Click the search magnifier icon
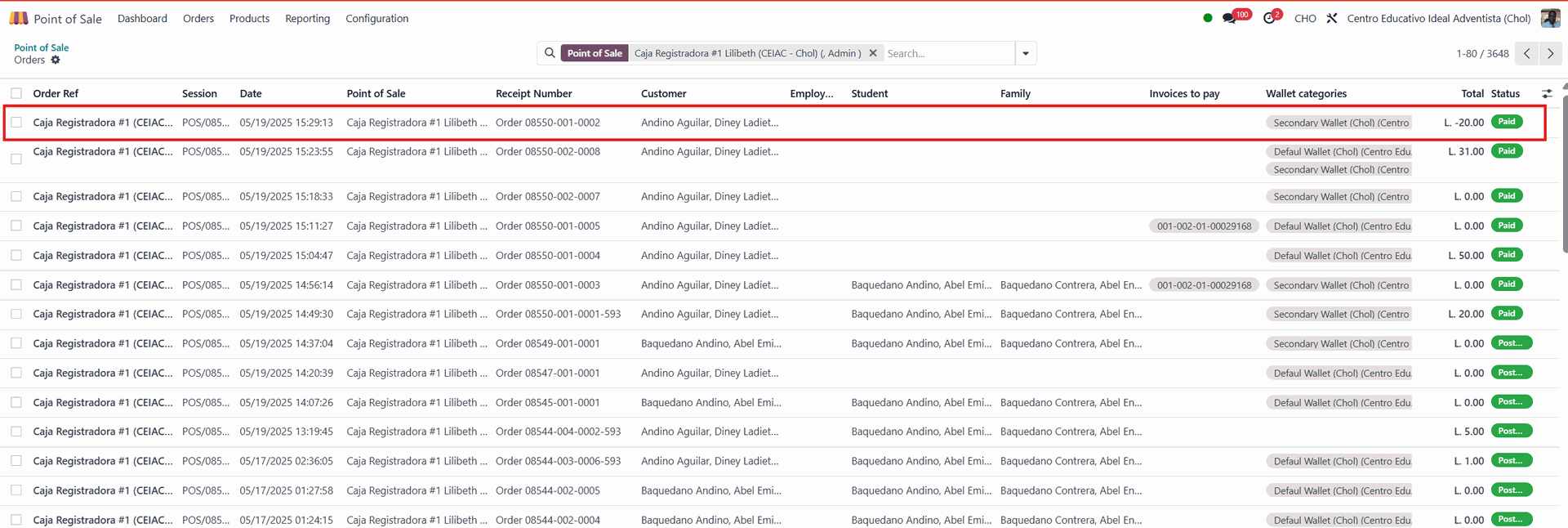Screen dimensions: 1568x528 [550, 53]
